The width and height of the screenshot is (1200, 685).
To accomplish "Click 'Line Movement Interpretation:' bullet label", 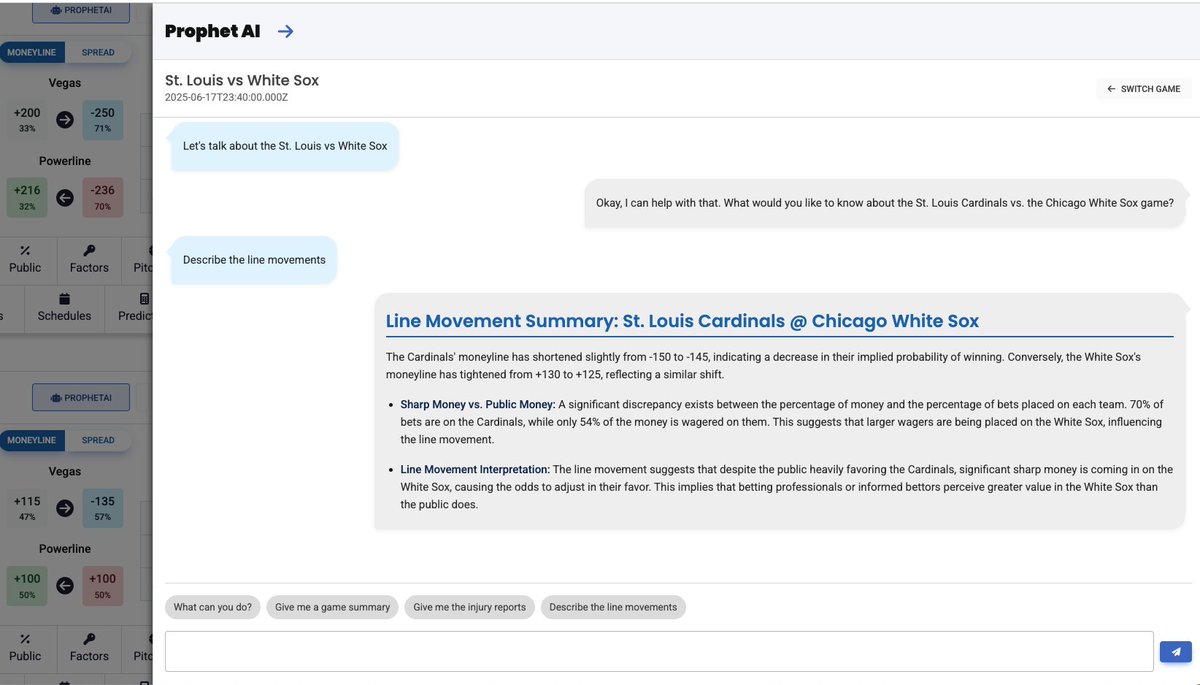I will pyautogui.click(x=475, y=469).
